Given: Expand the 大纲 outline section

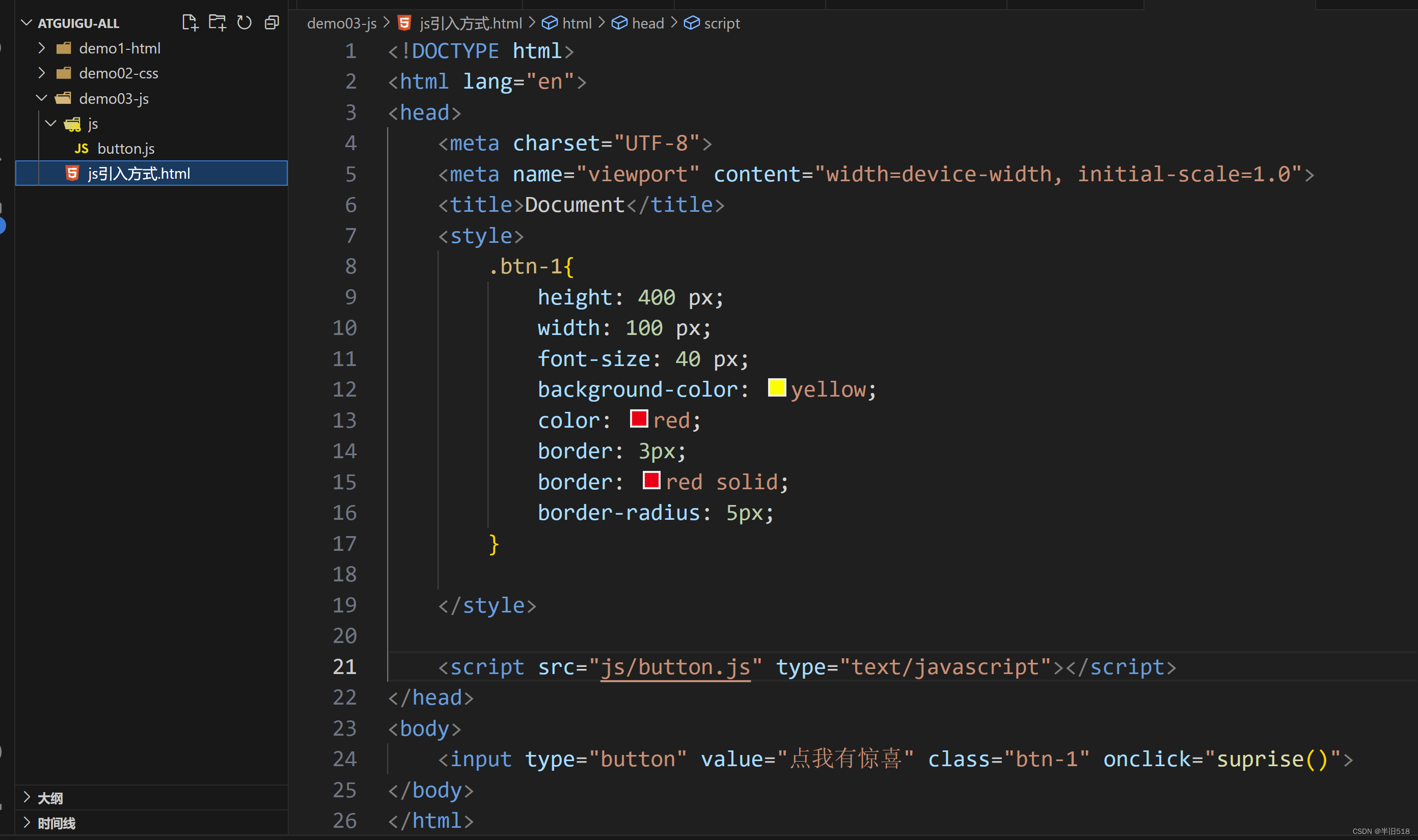Looking at the screenshot, I should (x=26, y=797).
